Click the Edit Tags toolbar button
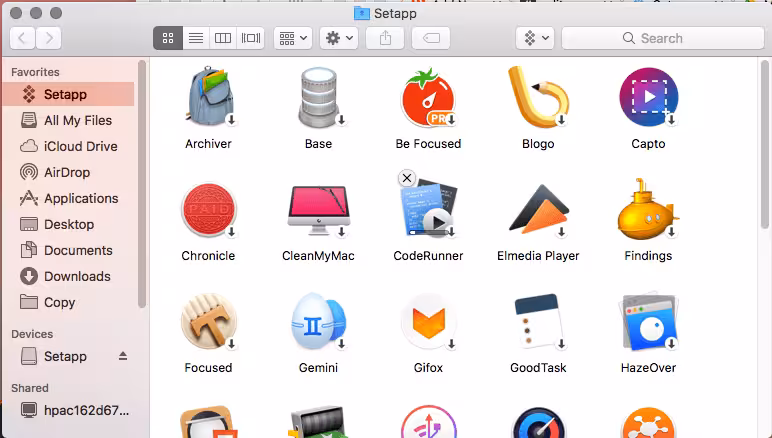This screenshot has height=438, width=772. coord(431,38)
